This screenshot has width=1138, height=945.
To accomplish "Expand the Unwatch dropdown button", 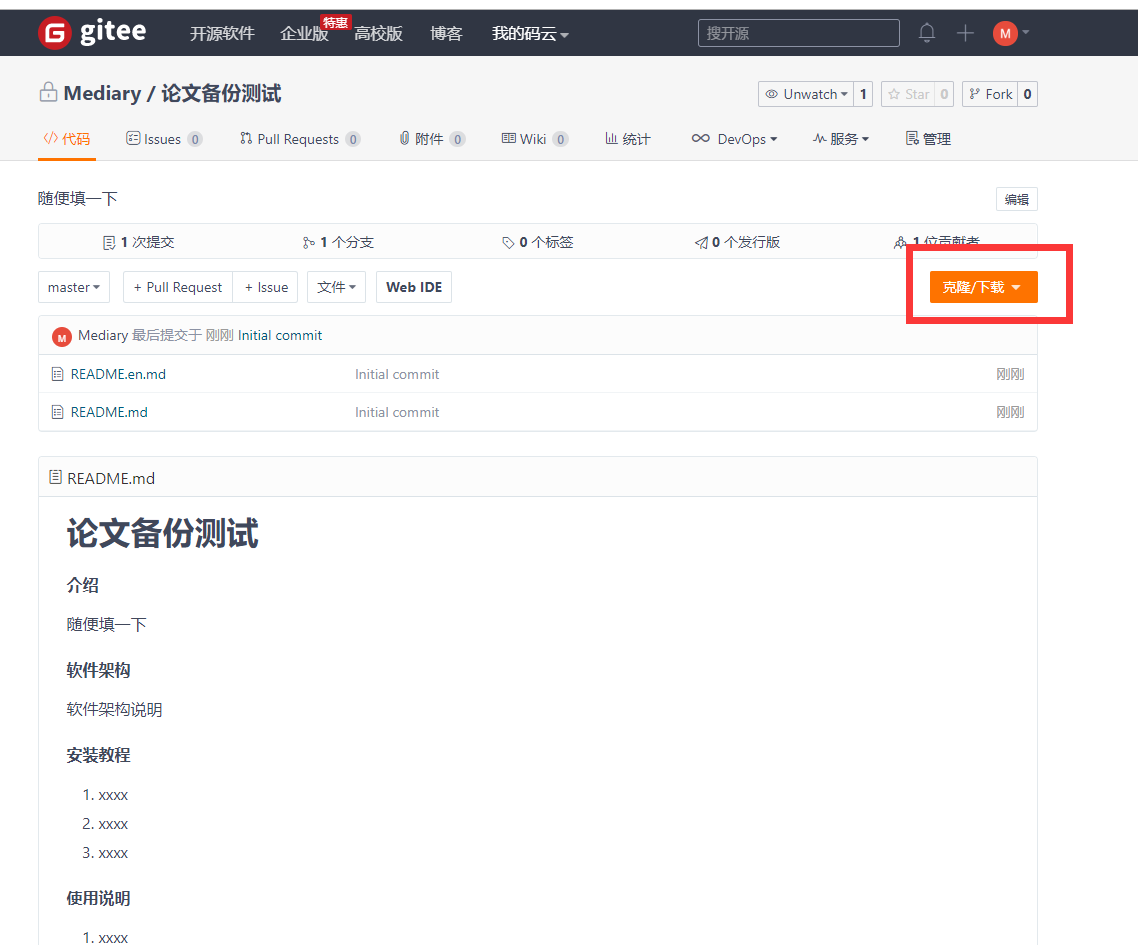I will point(806,94).
